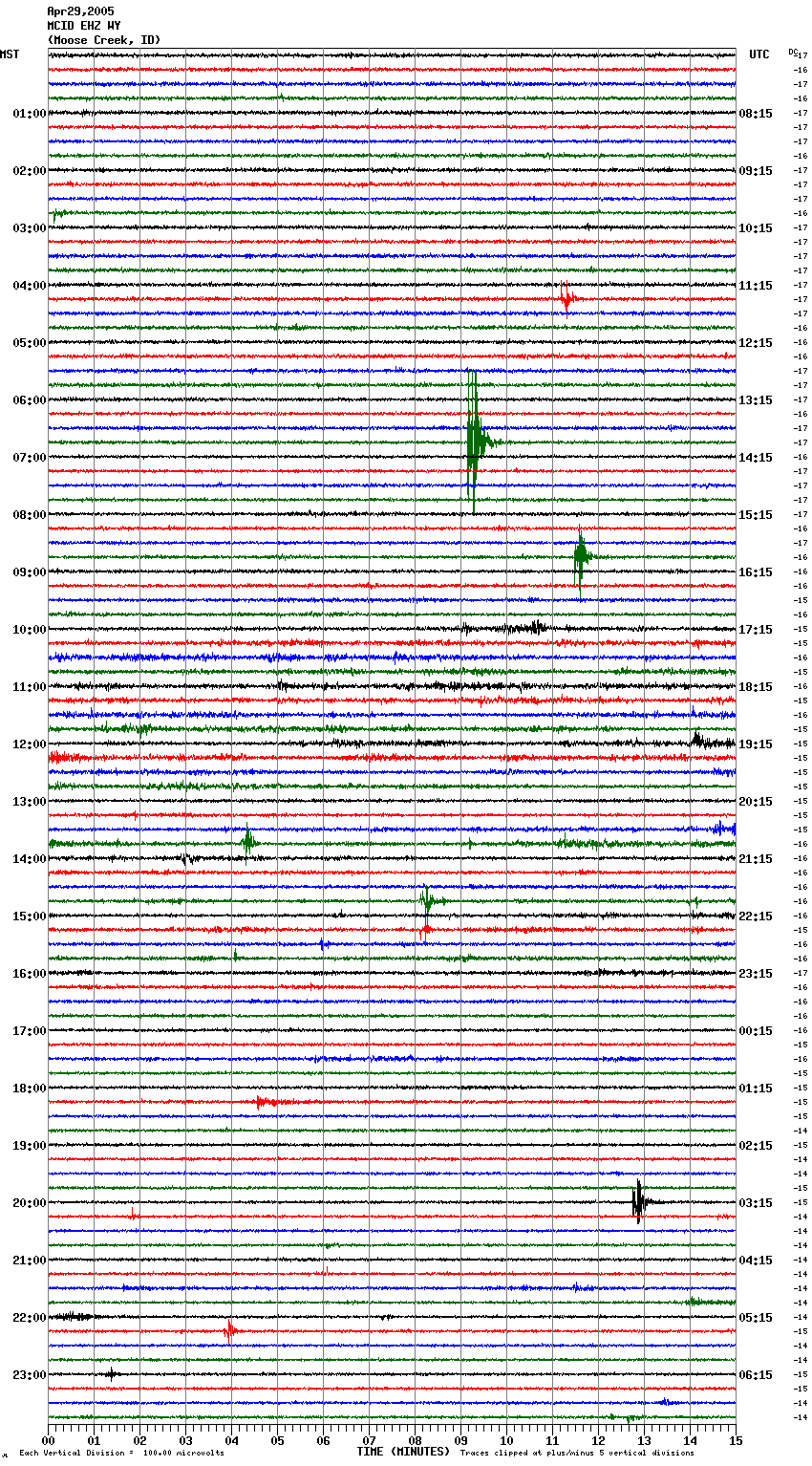This screenshot has height=1466, width=812.
Task: Click the station code MCID EHZ WY
Action: (83, 26)
